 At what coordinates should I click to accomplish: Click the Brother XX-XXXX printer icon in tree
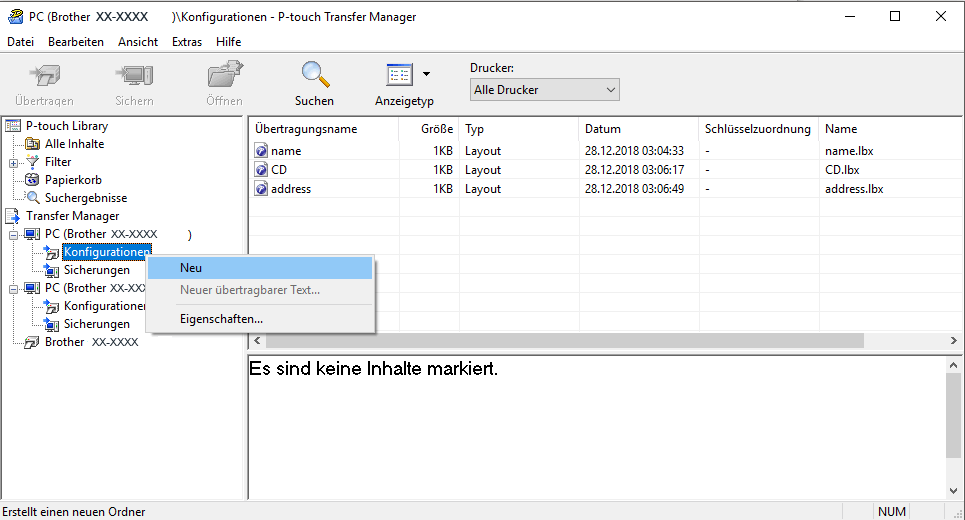pyautogui.click(x=32, y=342)
